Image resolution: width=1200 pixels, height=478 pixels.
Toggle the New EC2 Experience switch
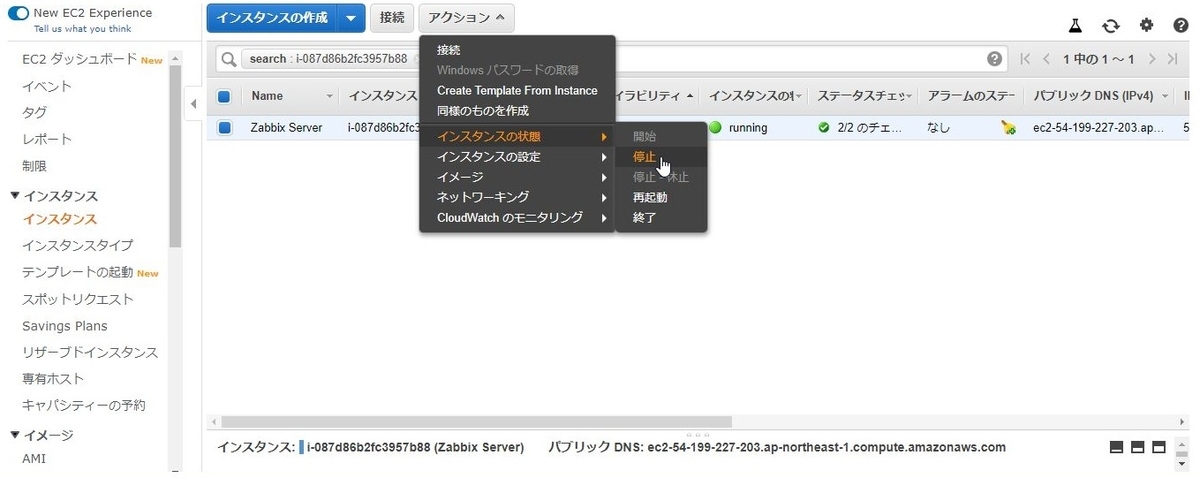pyautogui.click(x=18, y=13)
